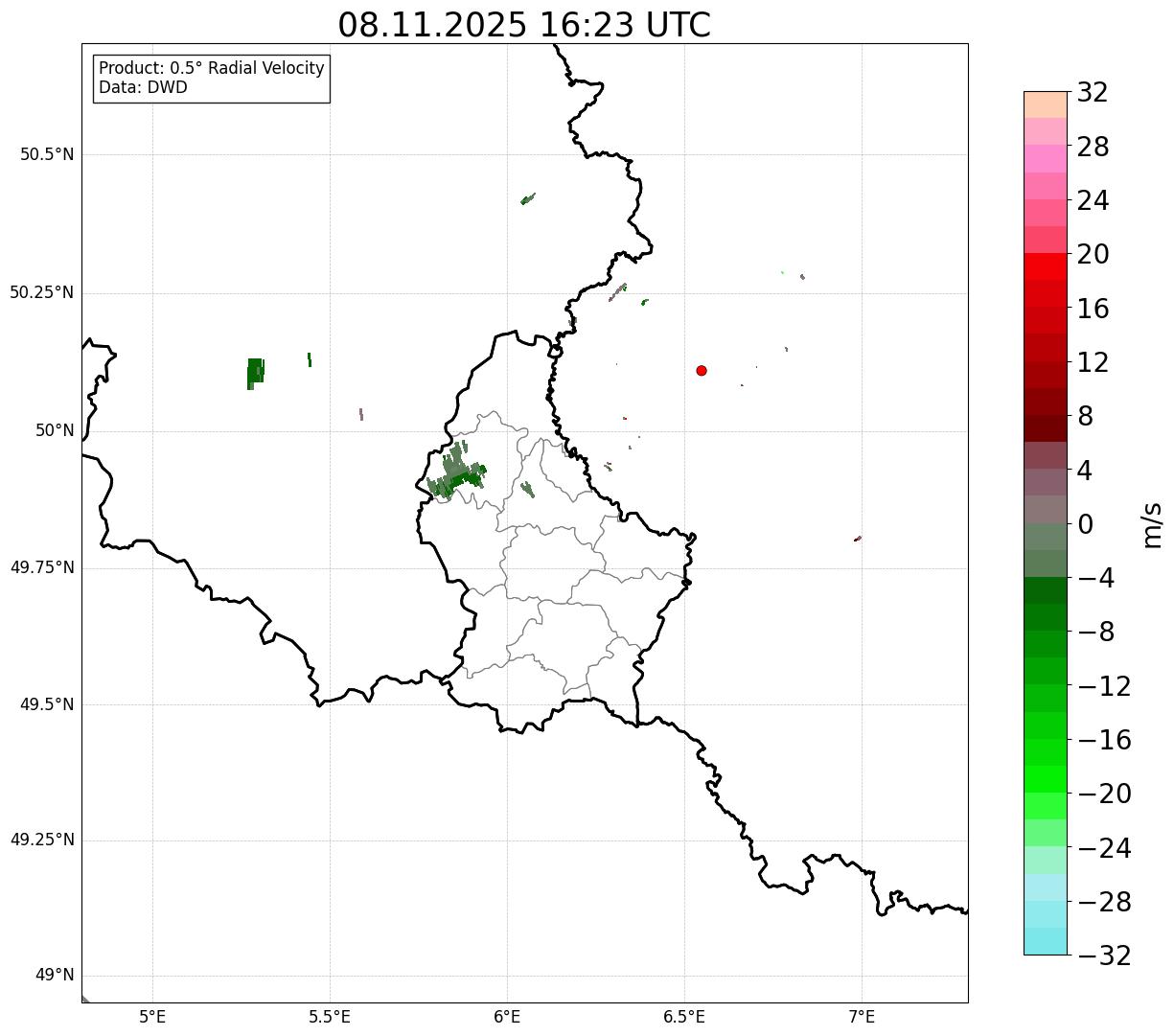Click the 6°E longitude label

[x=507, y=1018]
